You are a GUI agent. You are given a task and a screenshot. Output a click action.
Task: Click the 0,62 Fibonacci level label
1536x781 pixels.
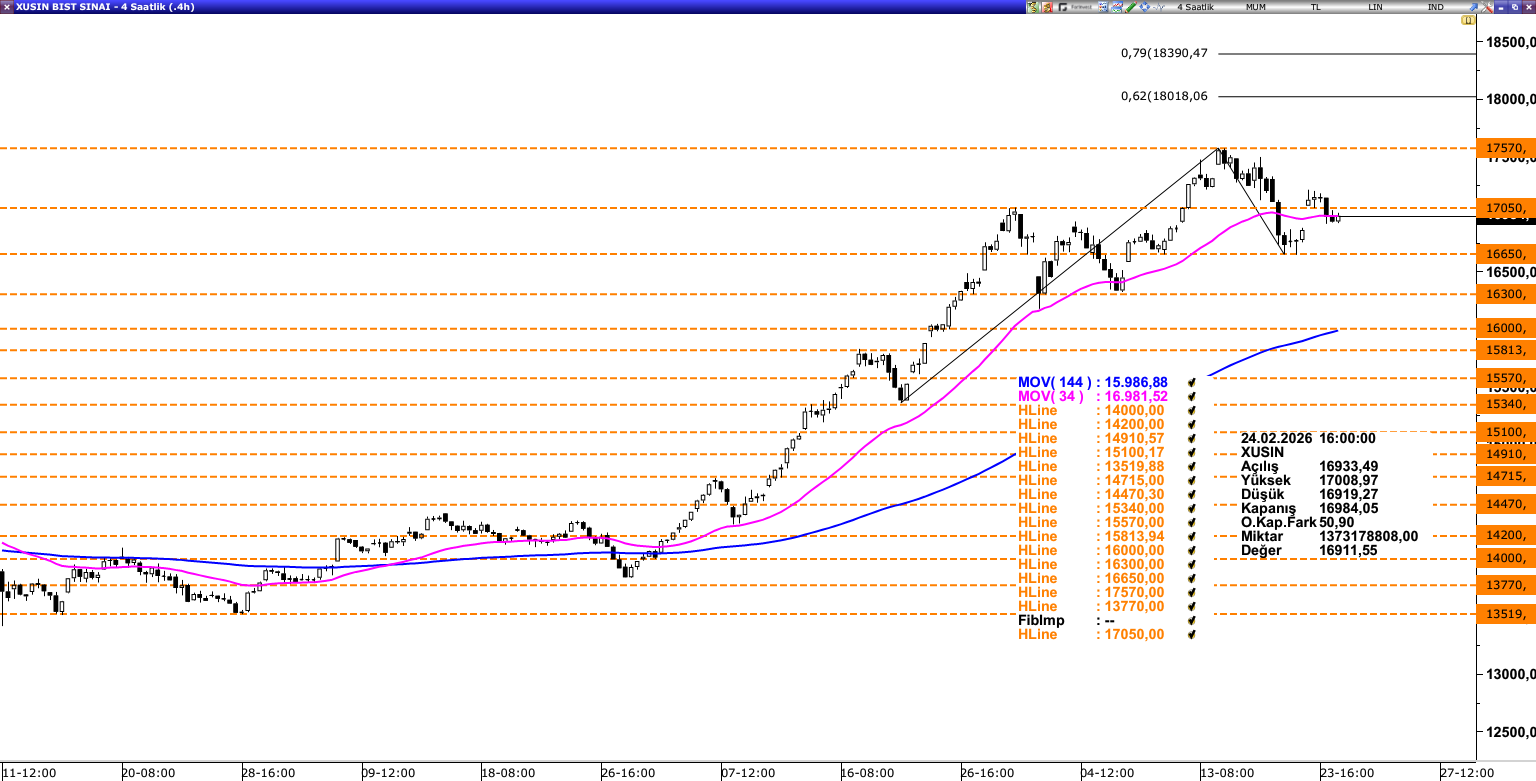(1164, 96)
